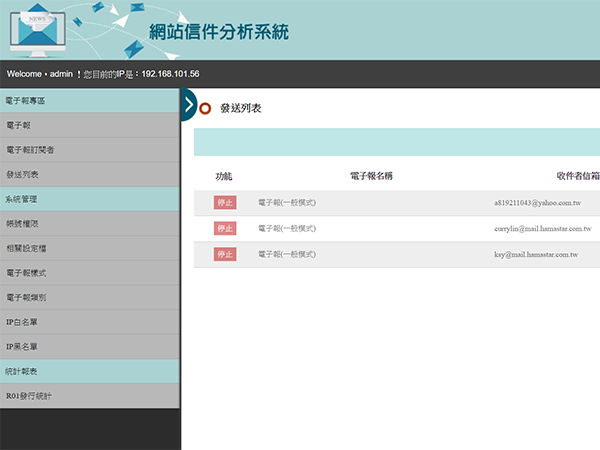Select 發送列表 in the sidebar
This screenshot has width=600, height=450.
pos(90,174)
